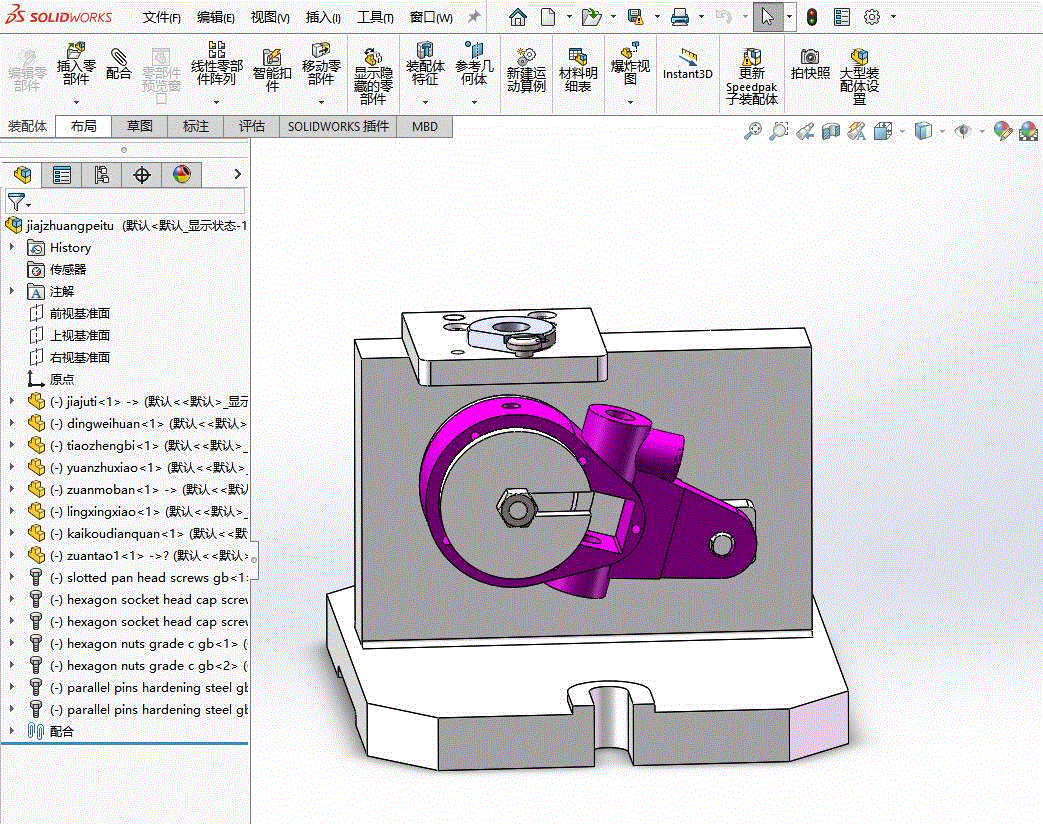Click Edit Appearance color ball icon

1002,131
